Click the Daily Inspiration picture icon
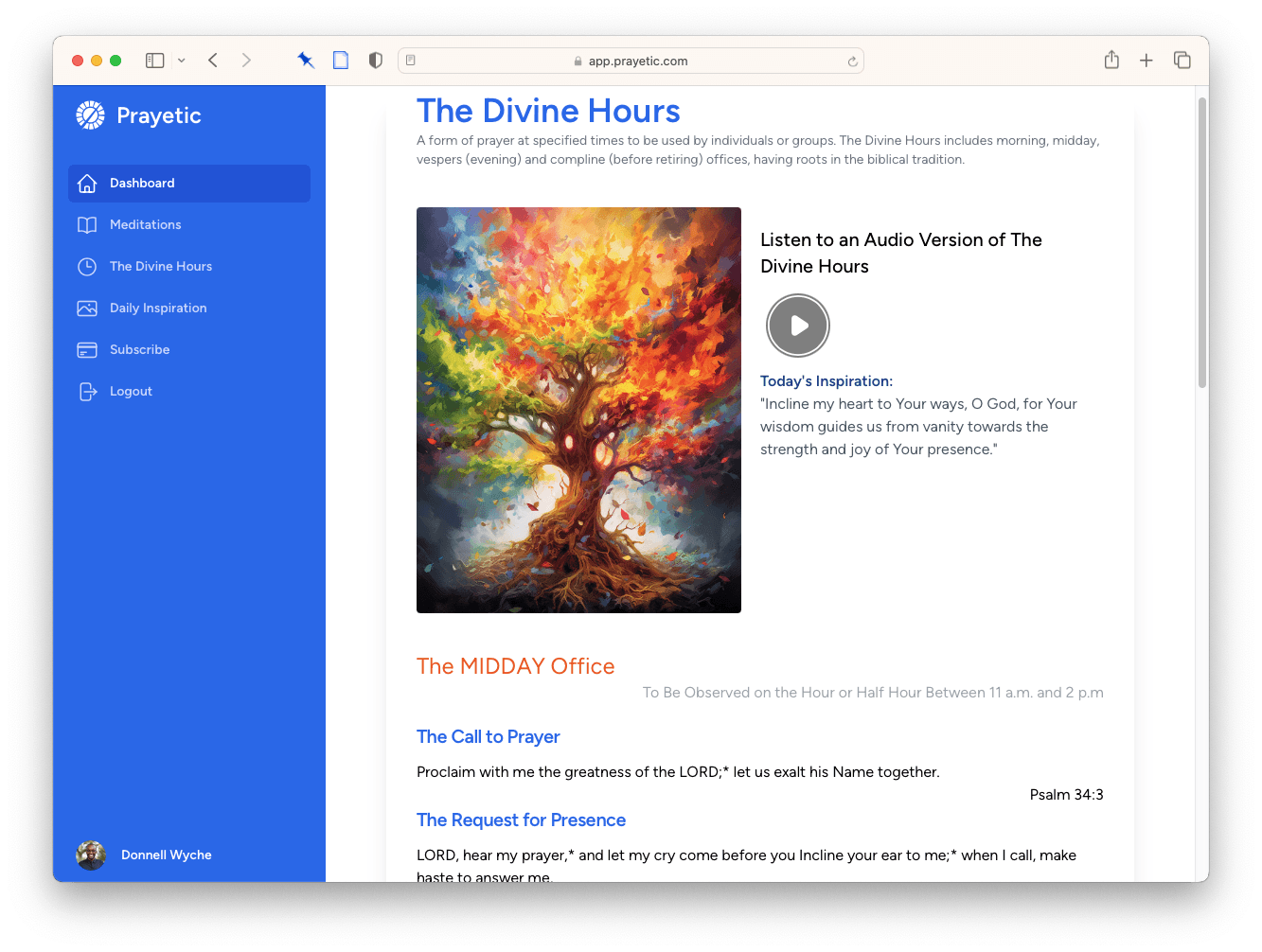 [x=87, y=309]
